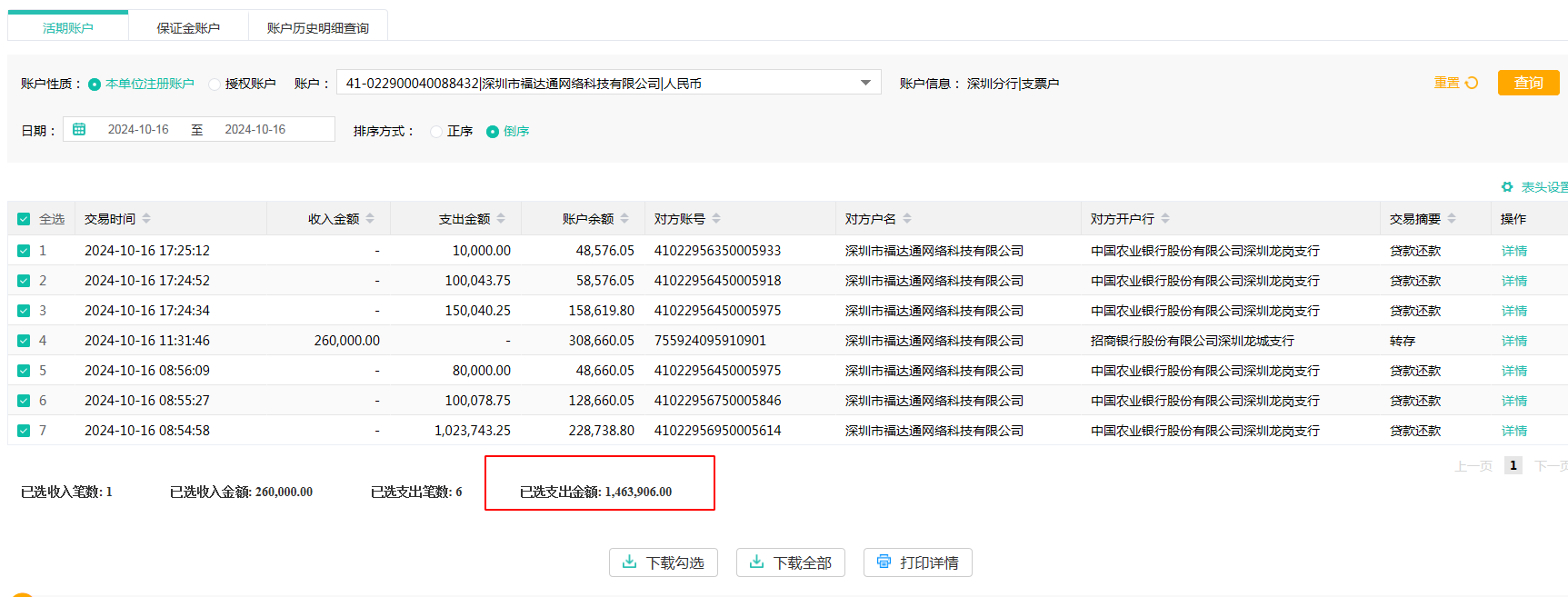Image resolution: width=1568 pixels, height=597 pixels.
Task: Click the orange 查询 button
Action: [x=1528, y=83]
